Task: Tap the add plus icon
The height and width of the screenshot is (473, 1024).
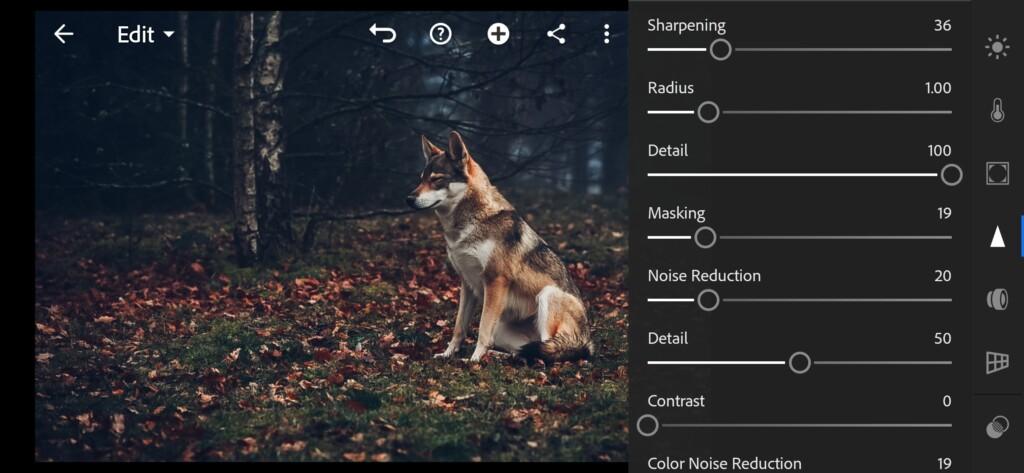Action: 498,33
